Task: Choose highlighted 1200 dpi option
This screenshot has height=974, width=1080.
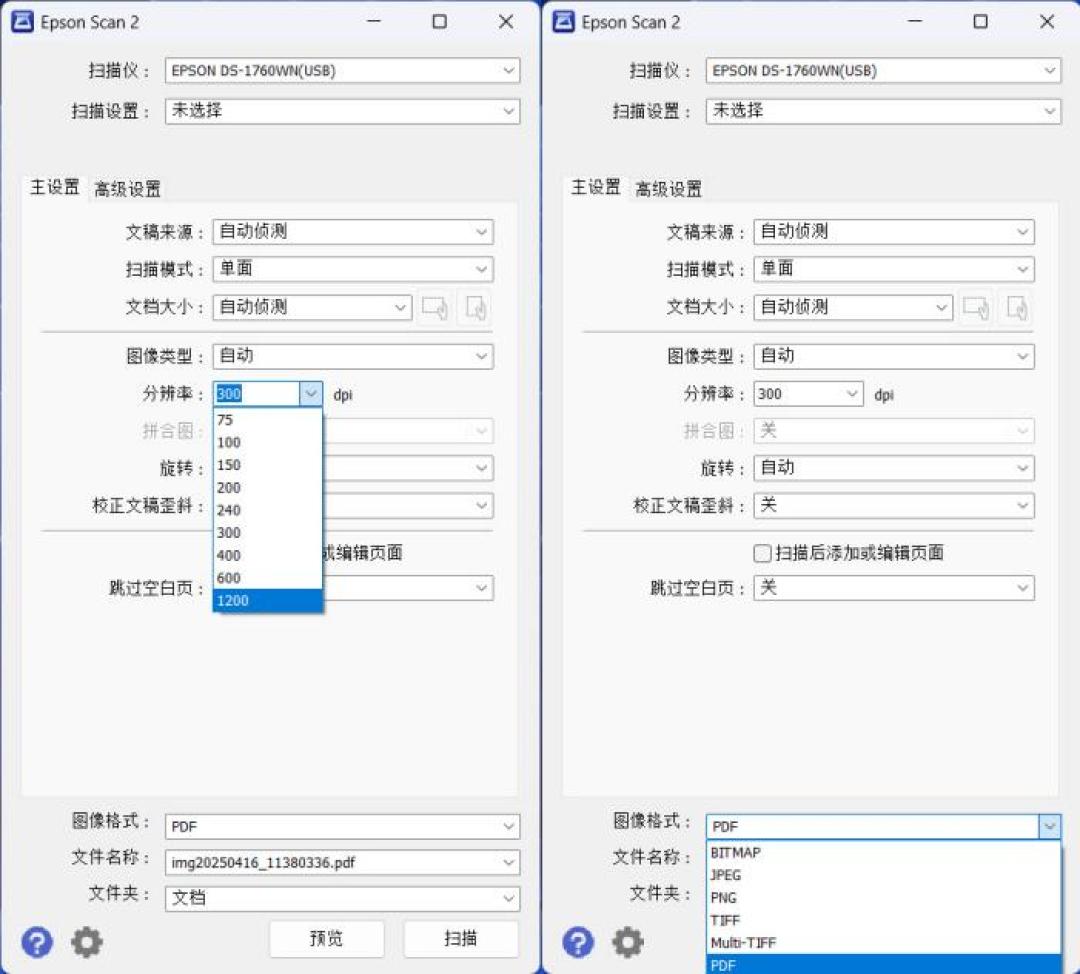Action: pyautogui.click(x=268, y=601)
